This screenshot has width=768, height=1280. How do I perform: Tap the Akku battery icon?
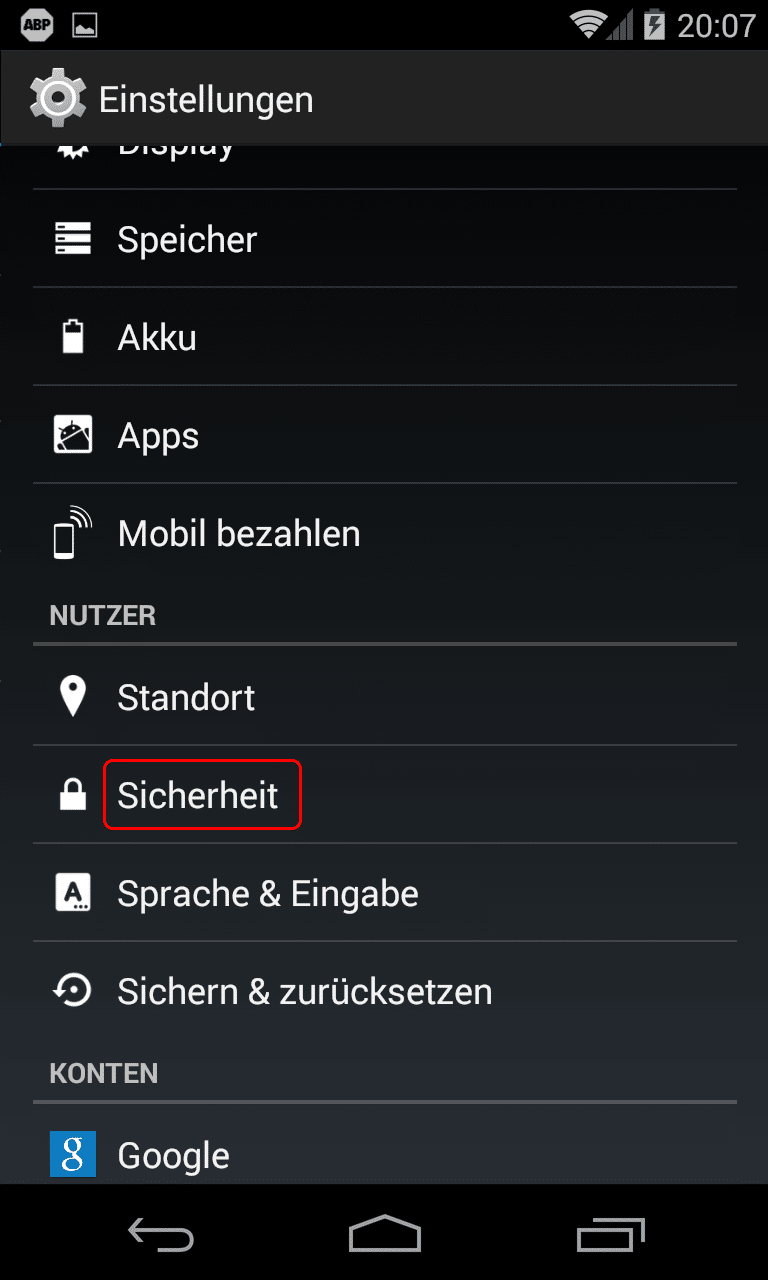click(x=72, y=336)
